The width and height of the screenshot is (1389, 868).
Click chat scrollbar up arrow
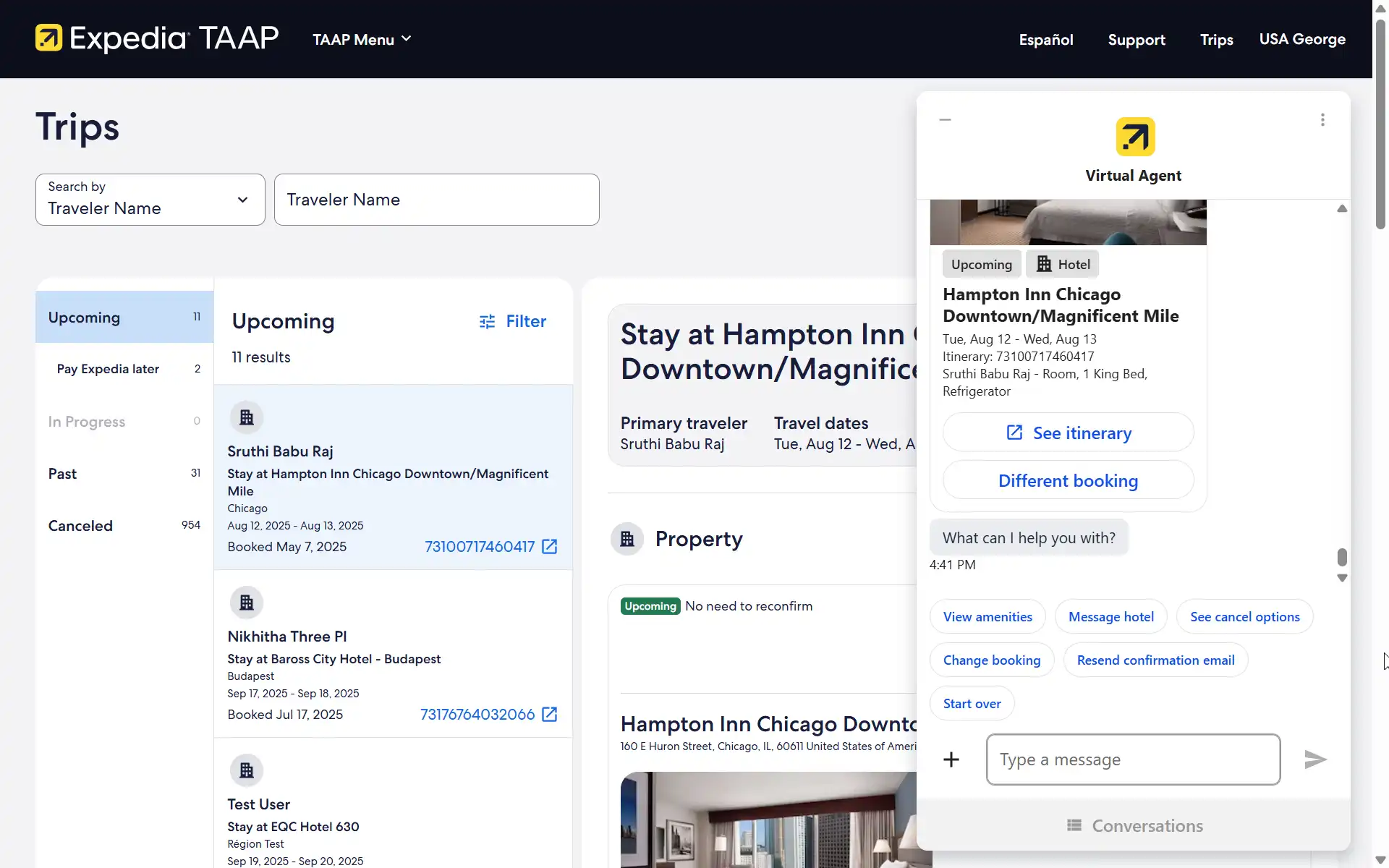pos(1342,208)
